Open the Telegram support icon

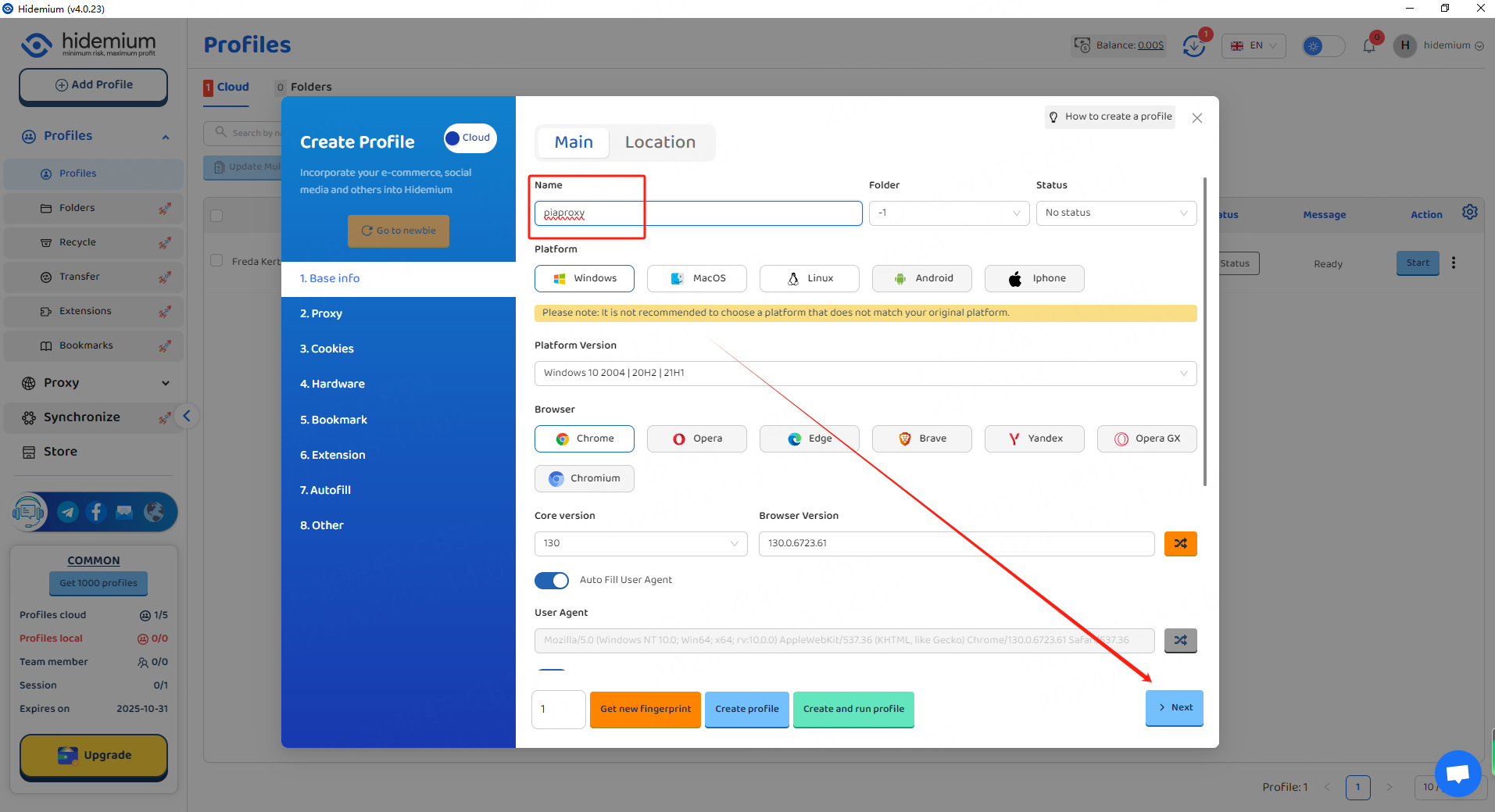coord(68,512)
